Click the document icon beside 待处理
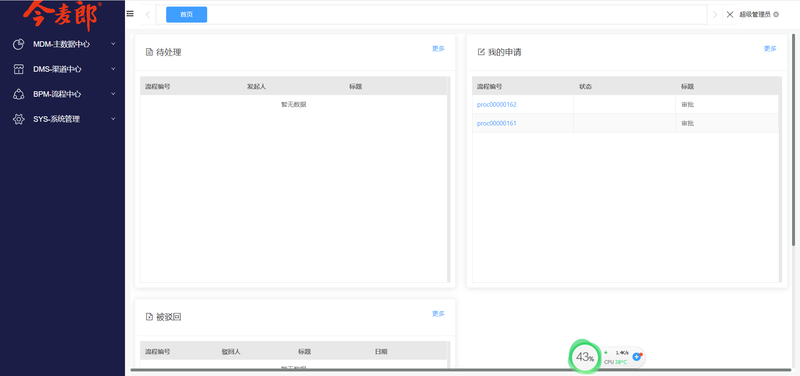This screenshot has width=800, height=376. point(149,52)
